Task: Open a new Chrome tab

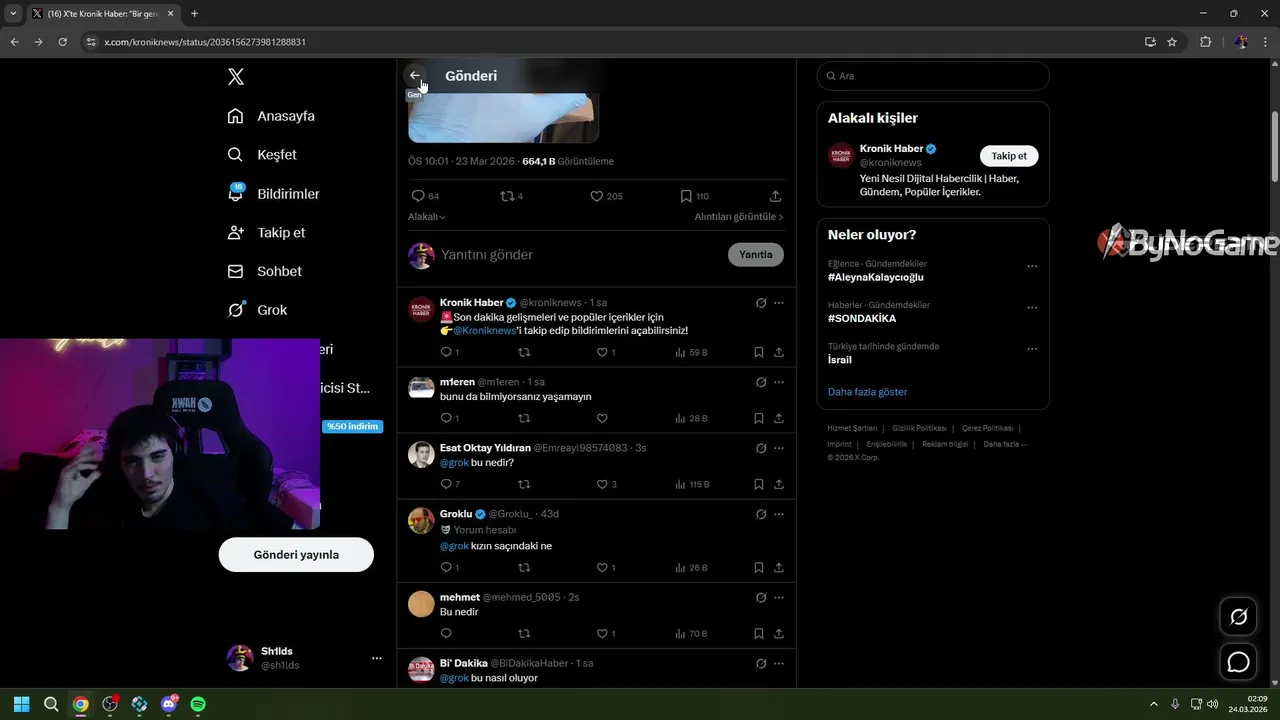Action: tap(194, 14)
